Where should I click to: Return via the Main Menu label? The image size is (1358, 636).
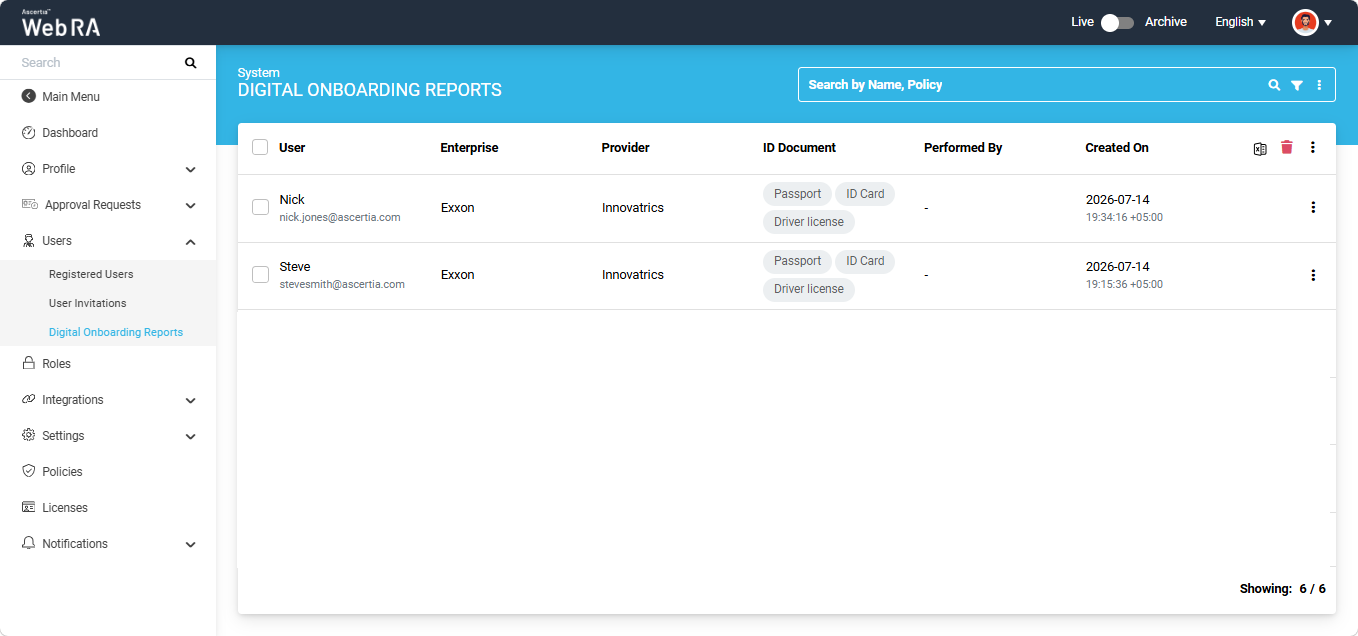pyautogui.click(x=71, y=97)
